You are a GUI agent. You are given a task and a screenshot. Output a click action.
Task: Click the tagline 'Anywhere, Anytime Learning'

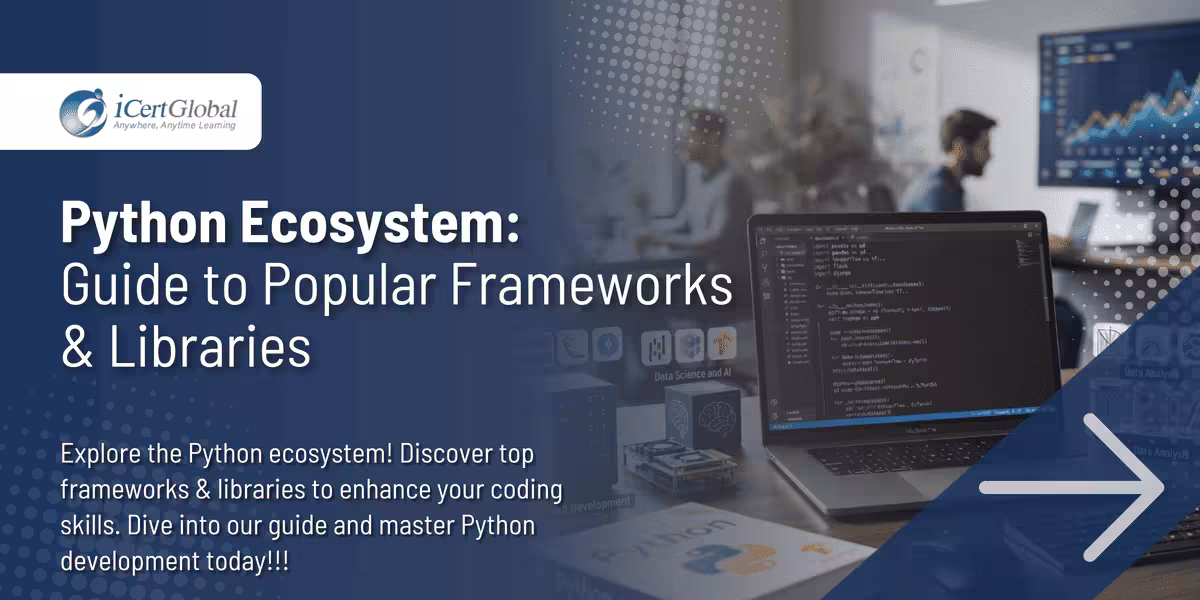174,126
